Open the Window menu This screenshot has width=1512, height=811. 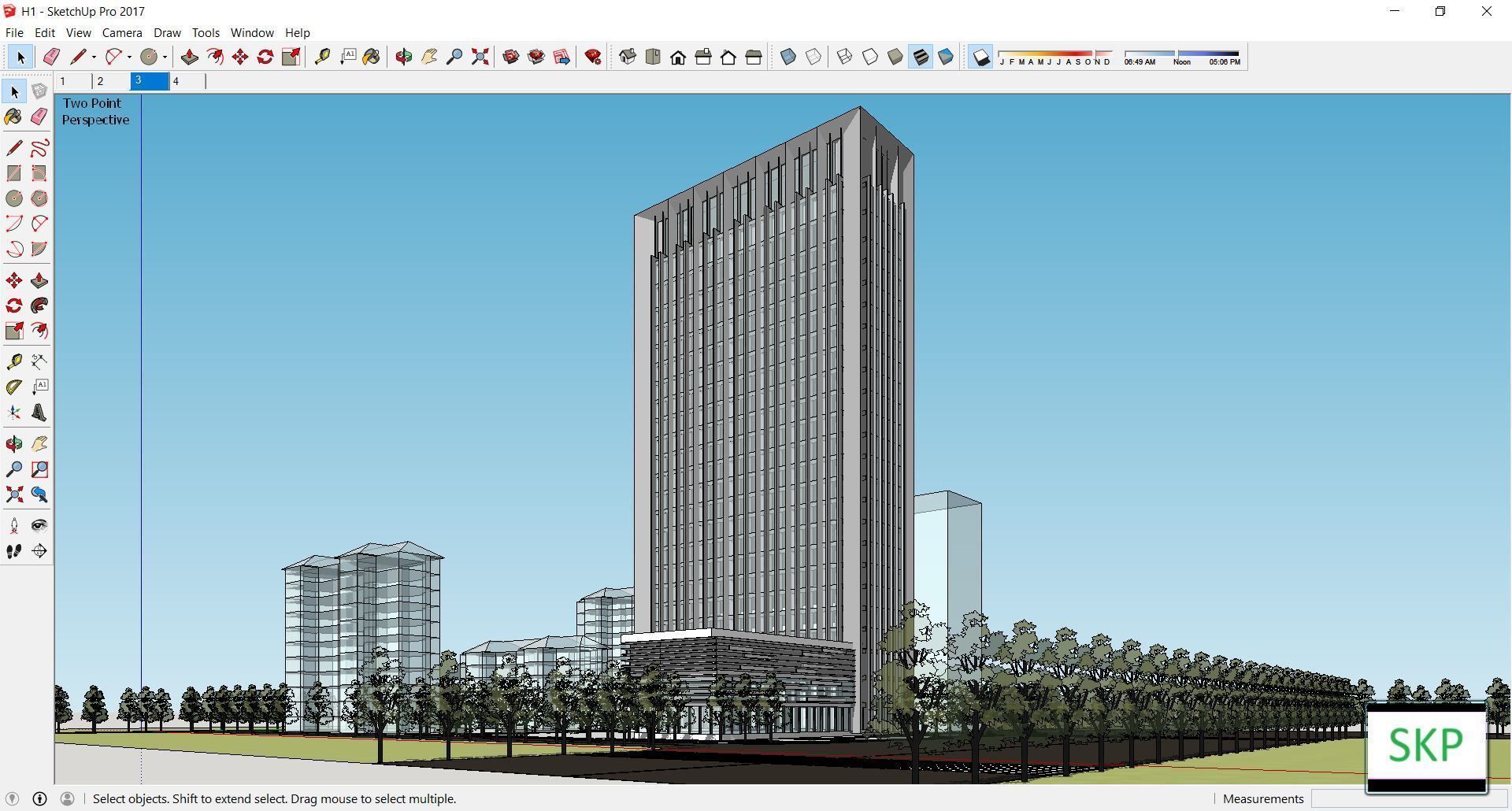[252, 33]
